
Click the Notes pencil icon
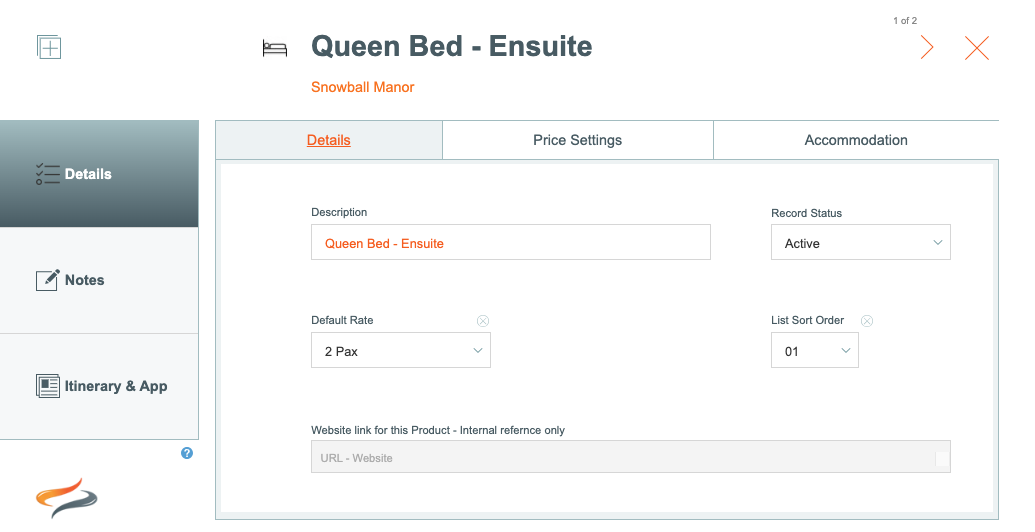[47, 280]
